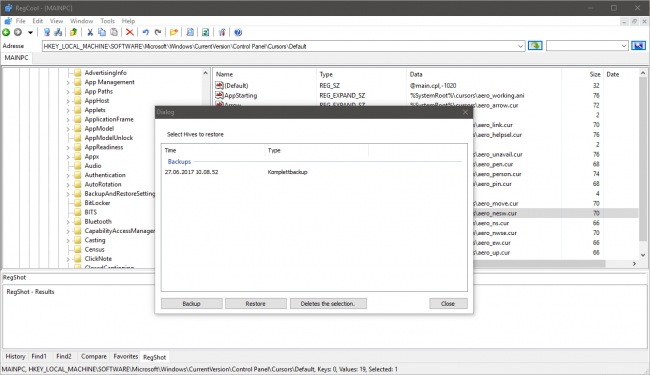Click the green Back navigation arrow
Viewport: 650px width, 375px height.
coord(6,32)
